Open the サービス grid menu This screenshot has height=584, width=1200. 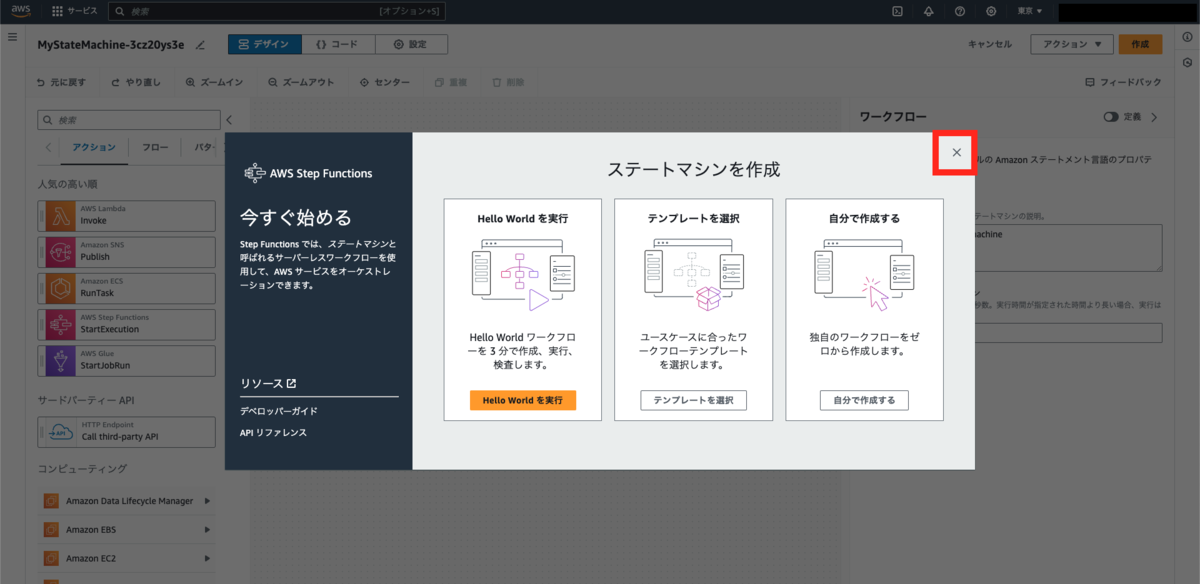[x=75, y=11]
